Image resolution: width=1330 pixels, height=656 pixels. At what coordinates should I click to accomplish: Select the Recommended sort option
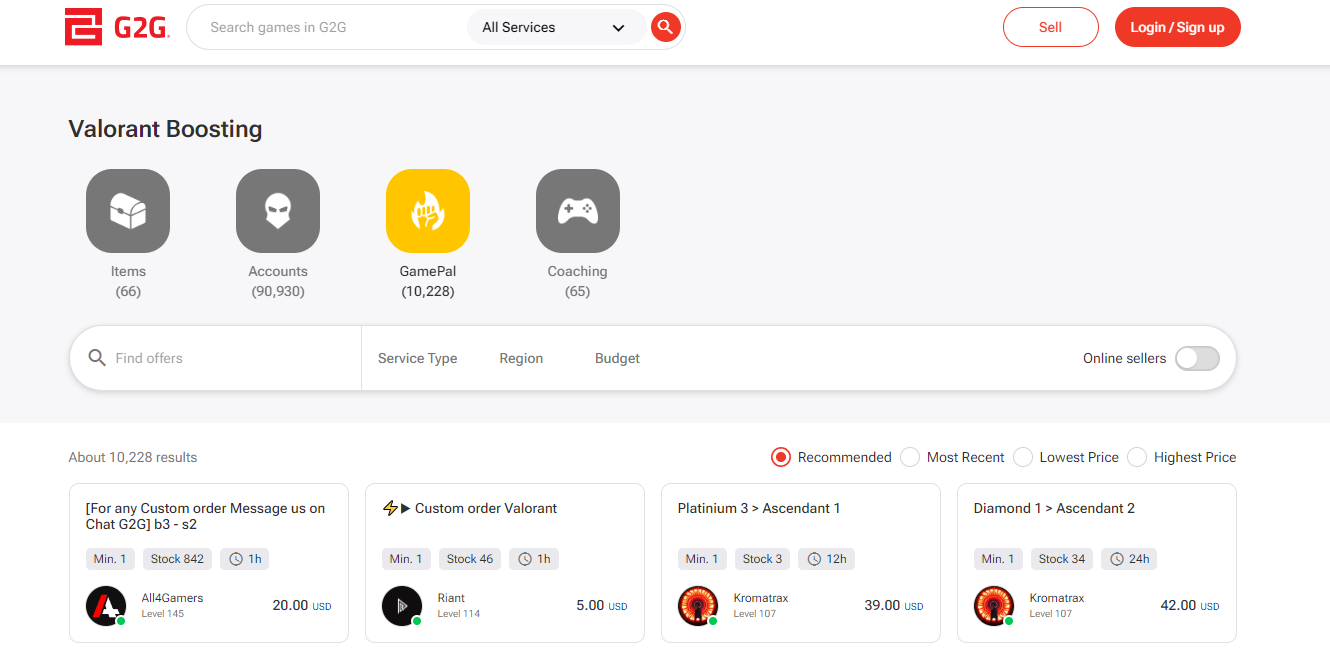click(x=831, y=457)
